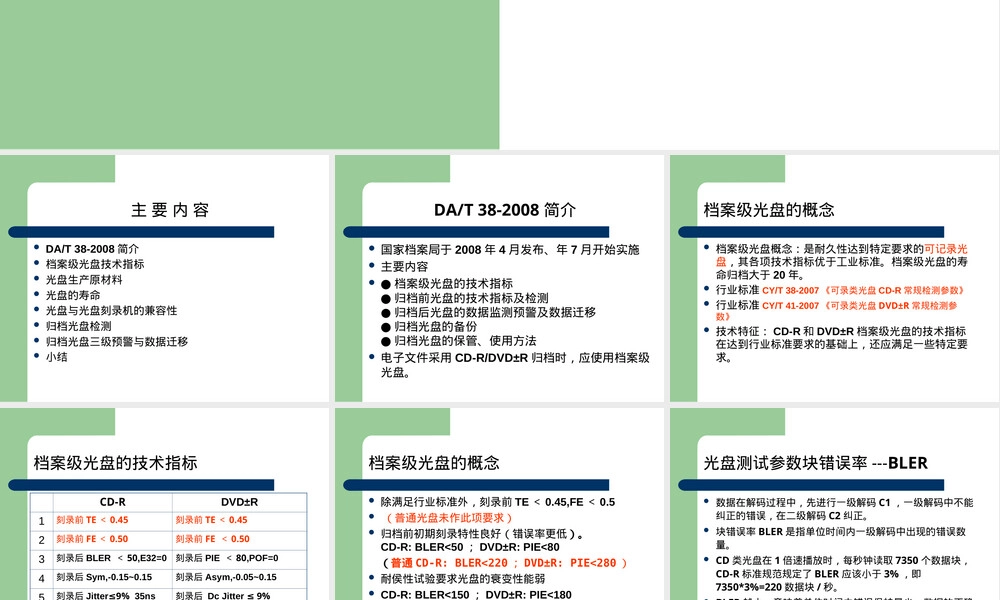Click the bullet starting 块错误率 BLER 是指单位时间内
Viewport: 1000px width, 600px height.
[841, 538]
